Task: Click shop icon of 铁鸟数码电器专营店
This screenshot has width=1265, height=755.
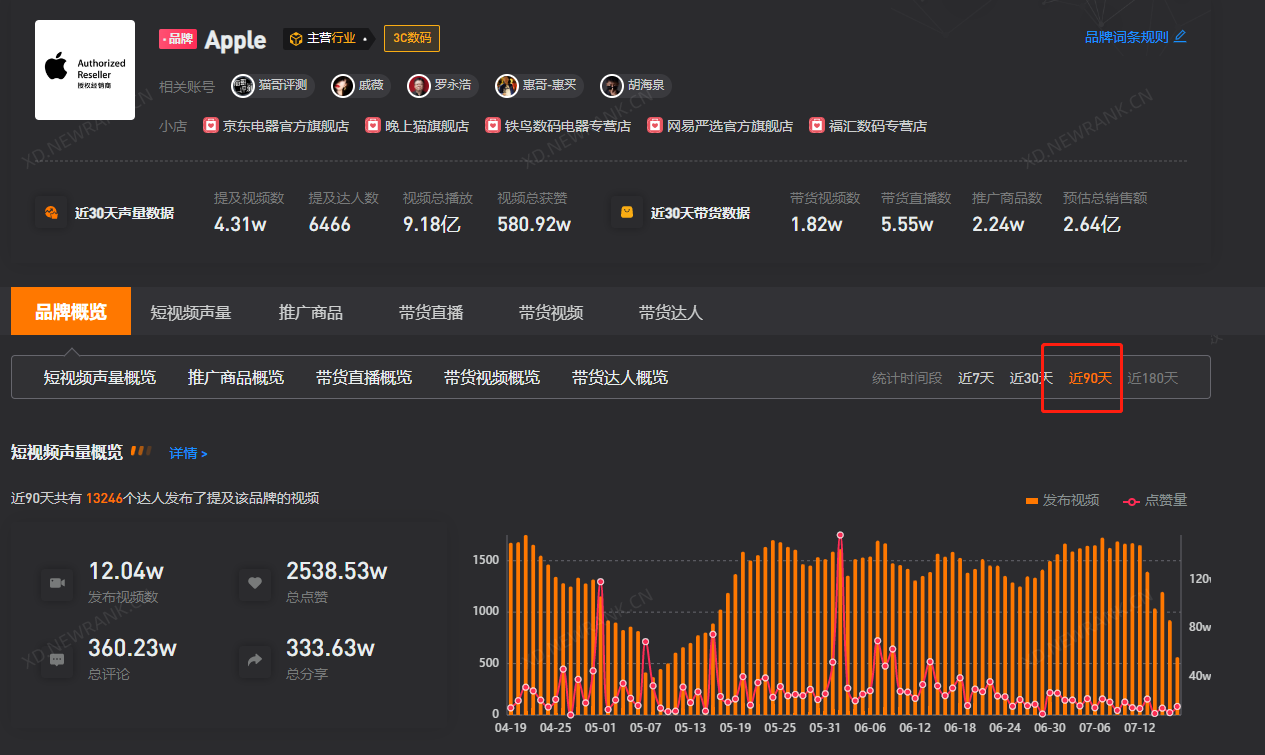Action: [493, 126]
